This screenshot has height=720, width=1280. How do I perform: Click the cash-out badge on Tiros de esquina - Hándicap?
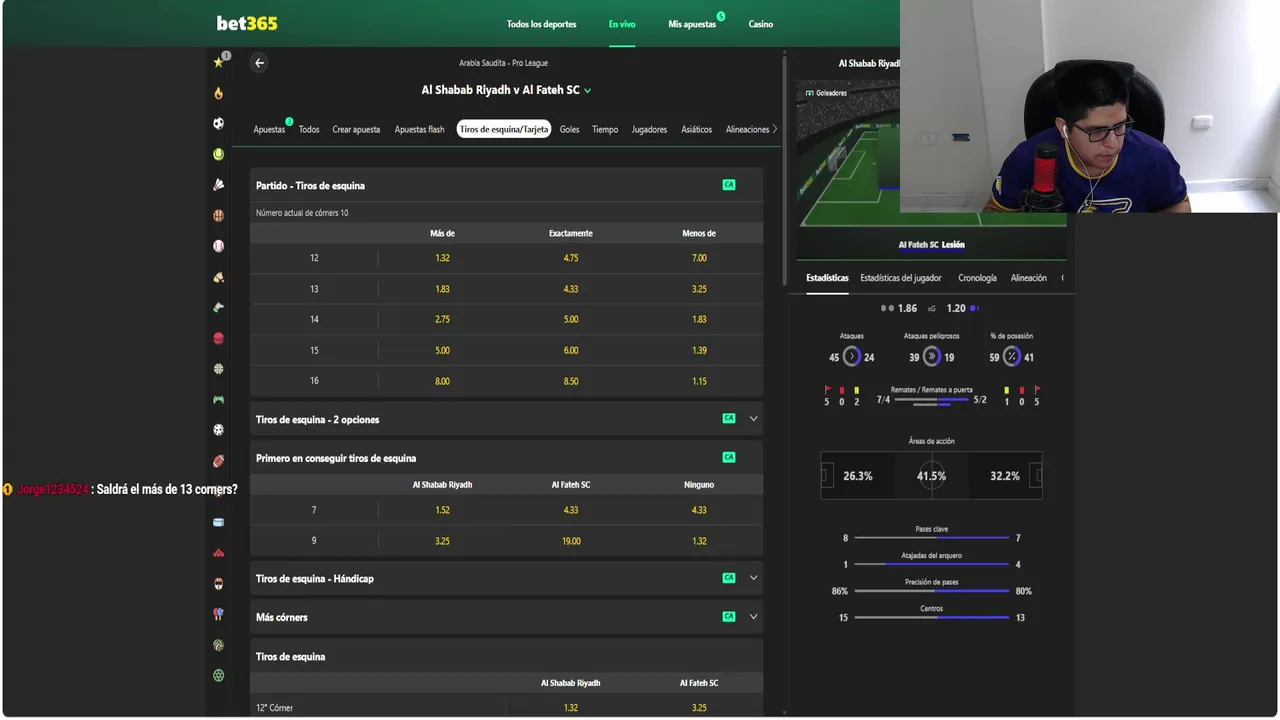(729, 578)
